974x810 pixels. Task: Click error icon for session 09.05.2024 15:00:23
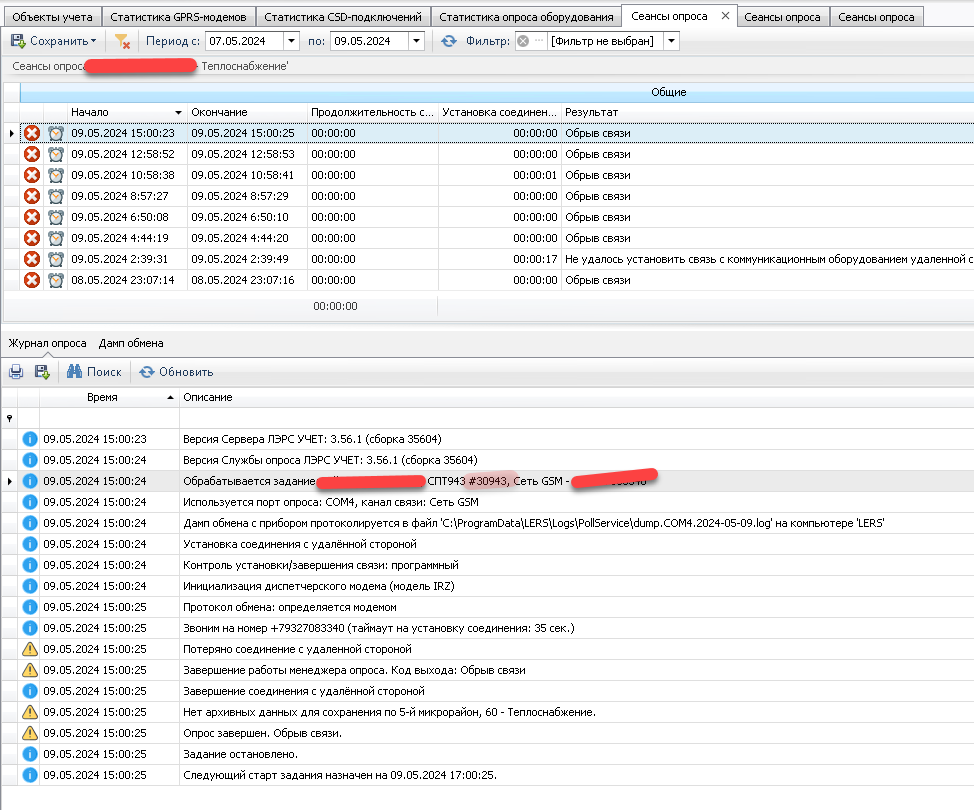32,133
